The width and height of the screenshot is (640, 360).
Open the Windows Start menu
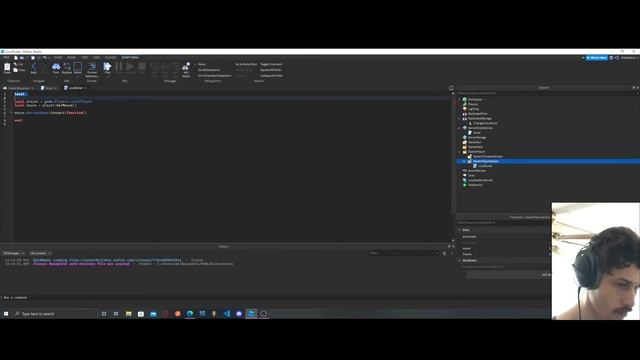pos(6,314)
